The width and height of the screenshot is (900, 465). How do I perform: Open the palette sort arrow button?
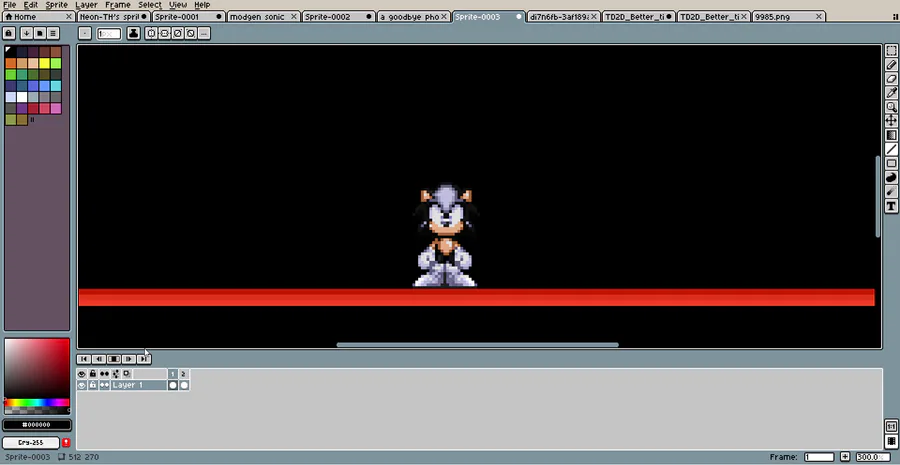coord(26,33)
